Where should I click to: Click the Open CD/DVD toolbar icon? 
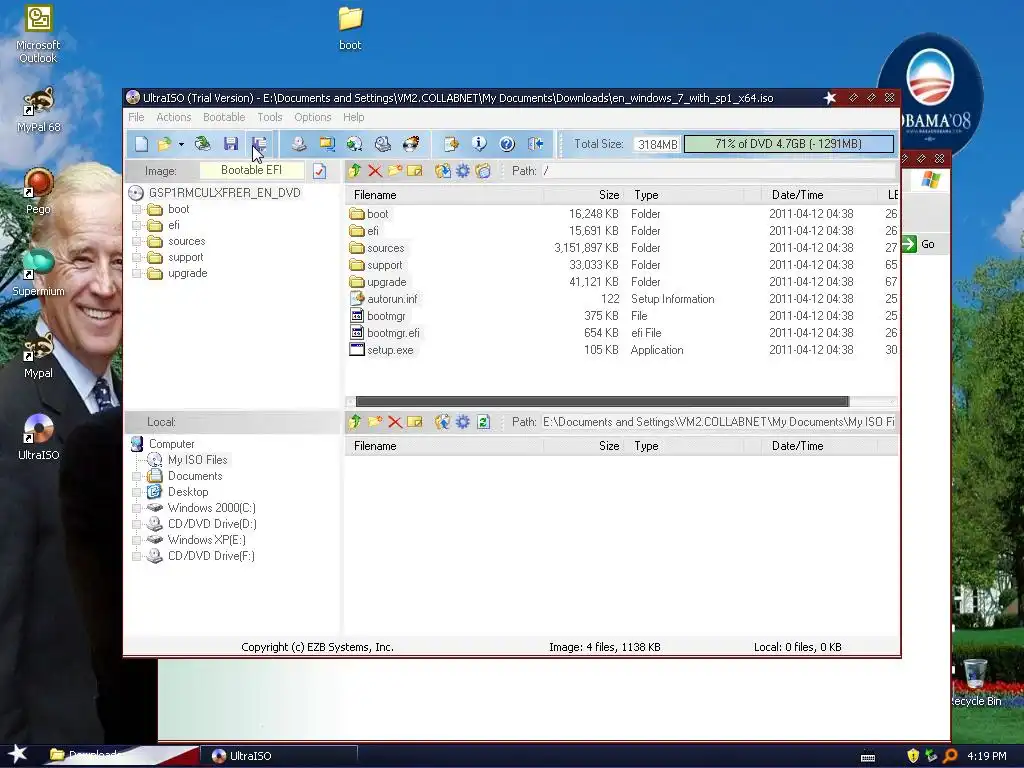coord(202,144)
